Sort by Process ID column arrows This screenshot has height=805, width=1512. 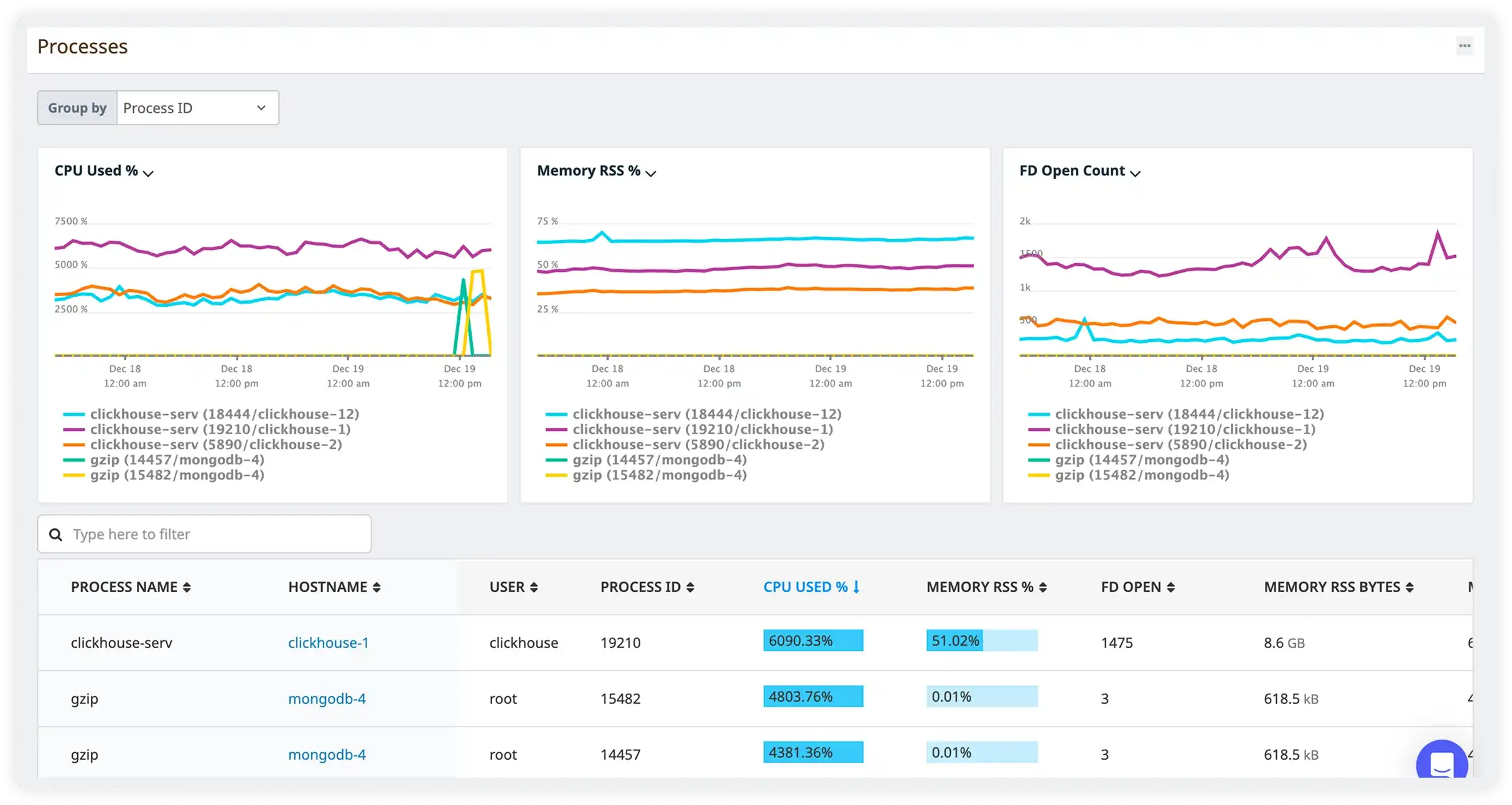[x=690, y=587]
